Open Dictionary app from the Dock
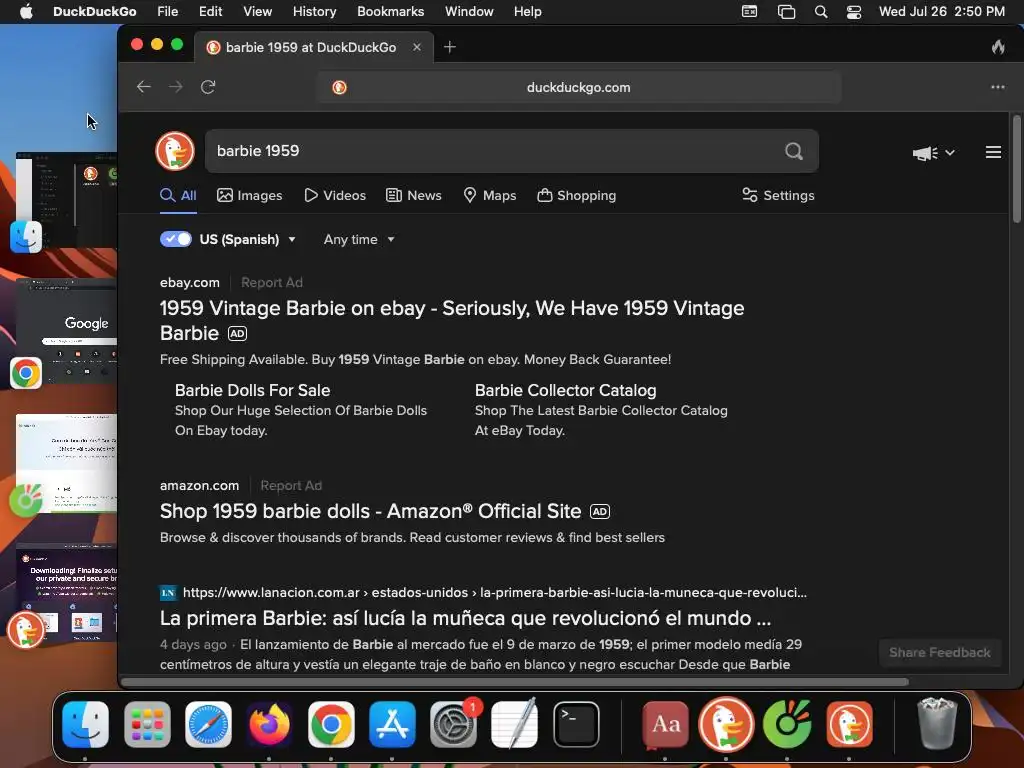Screen dimensions: 1024x768 665,724
